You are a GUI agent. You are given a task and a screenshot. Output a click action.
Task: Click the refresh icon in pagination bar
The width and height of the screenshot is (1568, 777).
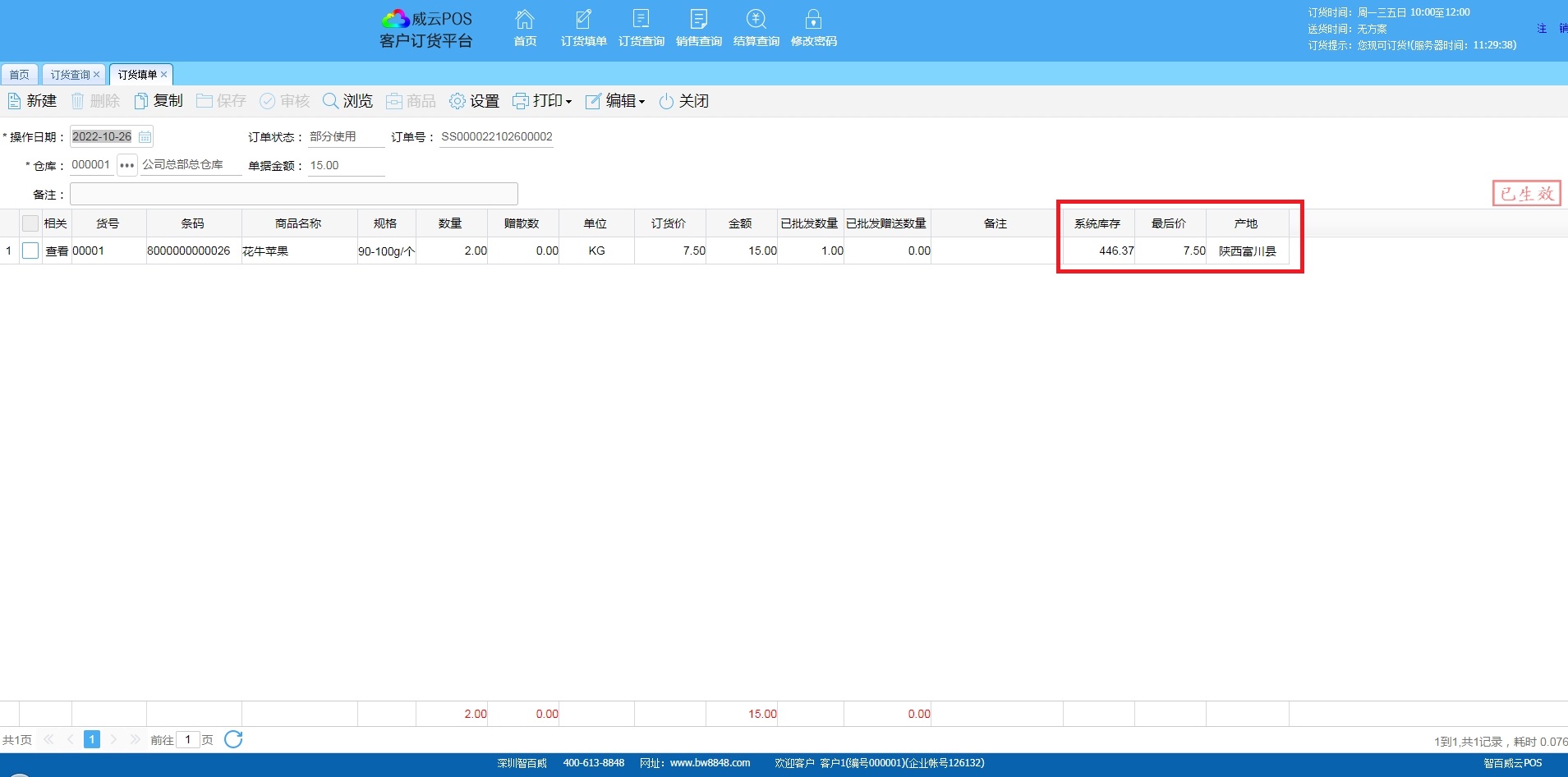click(x=233, y=739)
